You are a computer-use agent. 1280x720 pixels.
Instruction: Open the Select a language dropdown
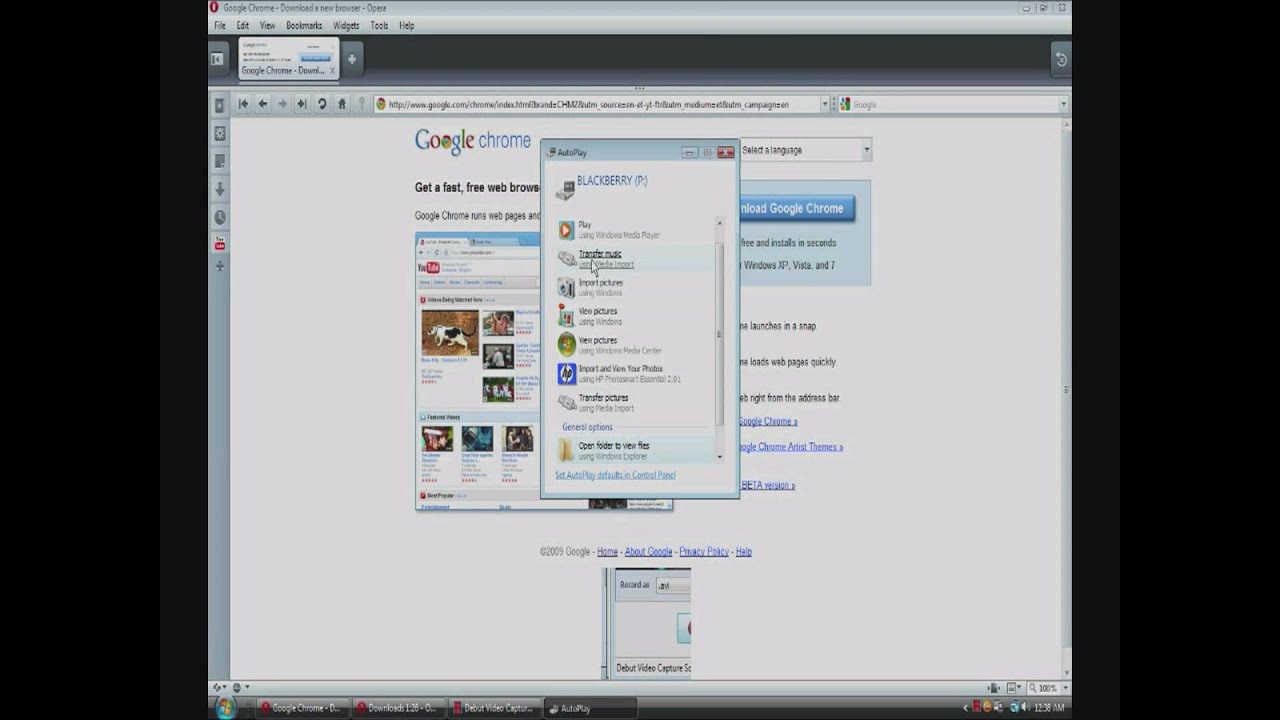(x=805, y=150)
